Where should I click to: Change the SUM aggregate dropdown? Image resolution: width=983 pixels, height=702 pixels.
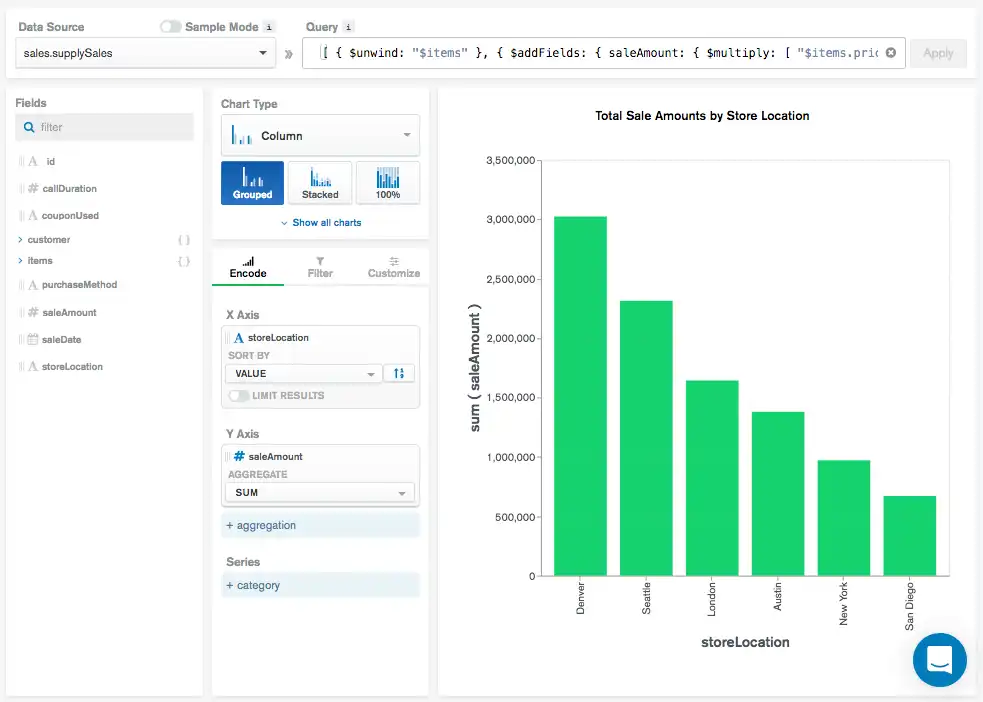[320, 492]
